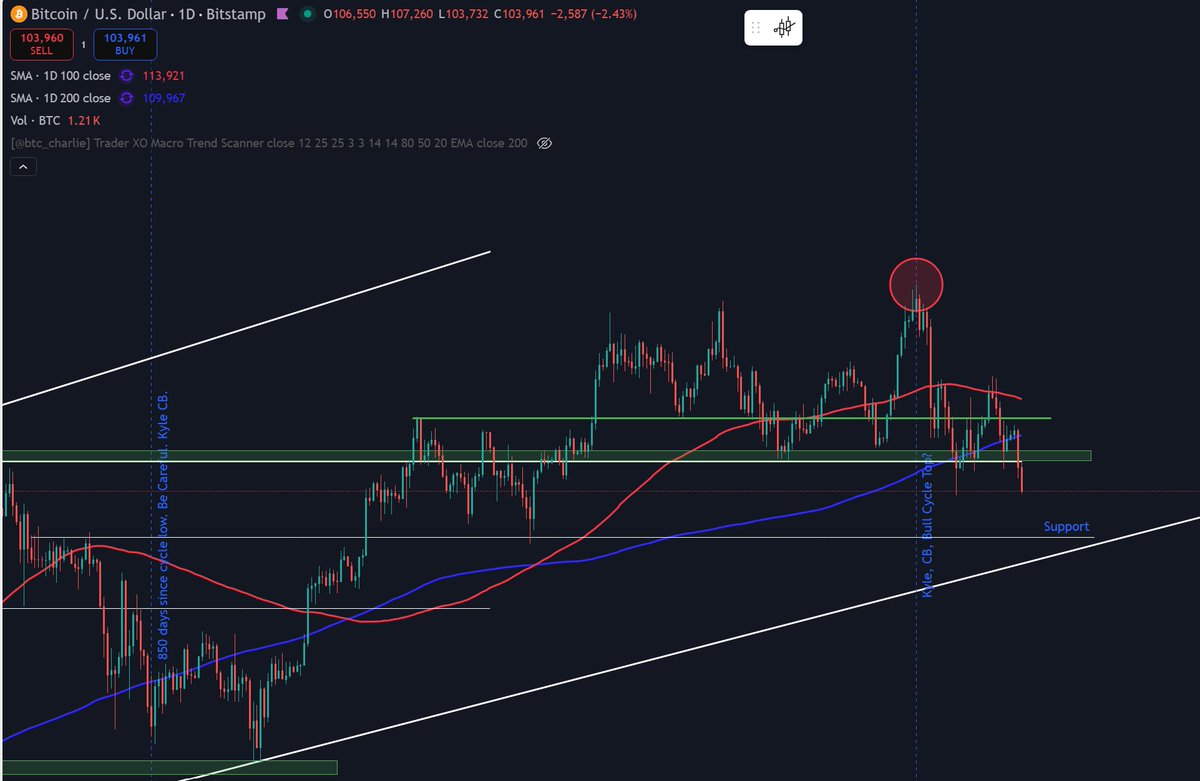This screenshot has width=1200, height=781.
Task: Select the Vol BTC indicator label
Action: pyautogui.click(x=34, y=120)
